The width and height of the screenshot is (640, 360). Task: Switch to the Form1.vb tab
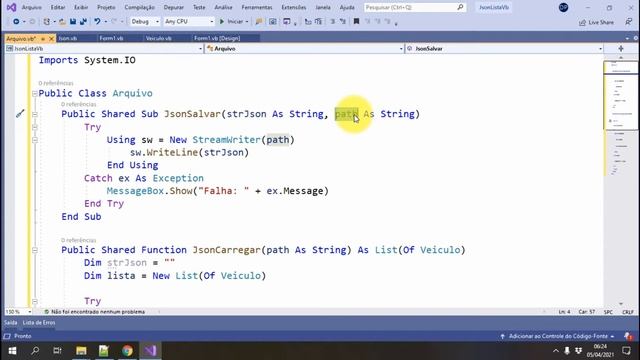pyautogui.click(x=111, y=38)
